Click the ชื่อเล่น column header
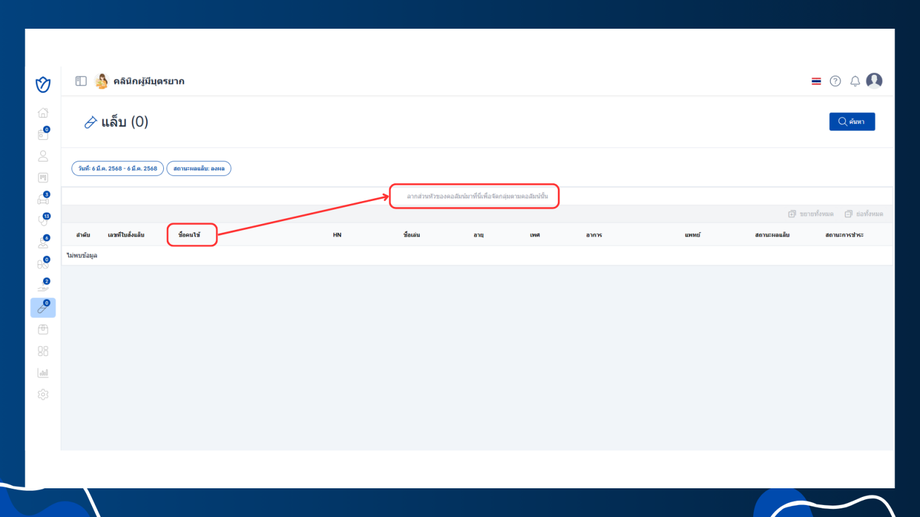This screenshot has height=517, width=920. point(411,235)
